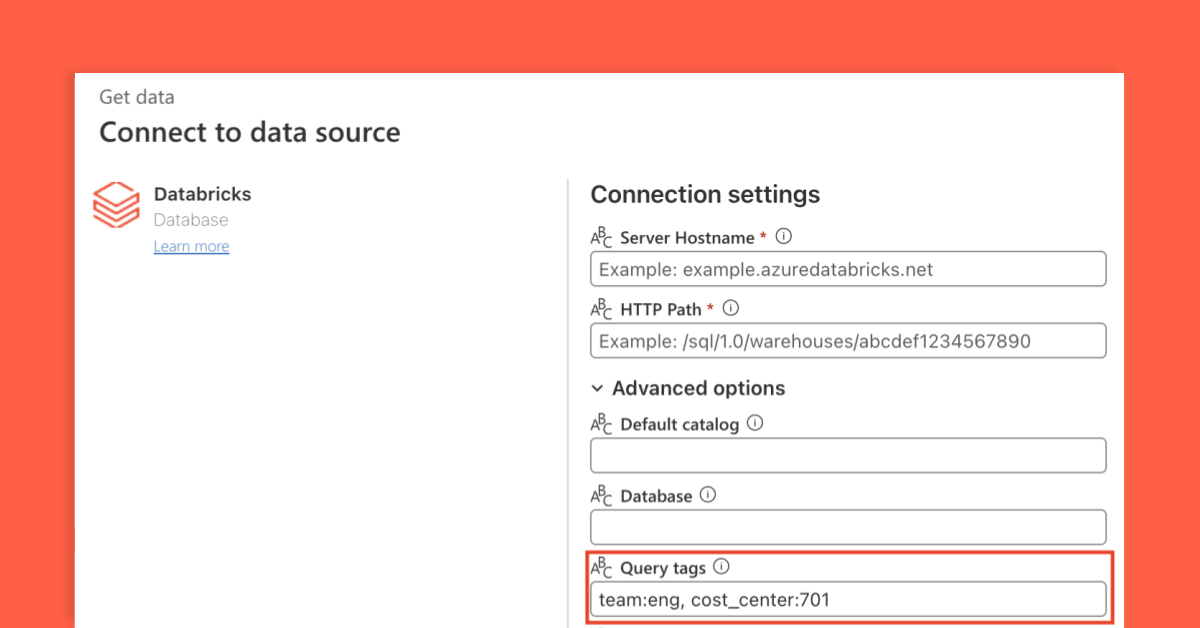This screenshot has height=628, width=1200.
Task: Click the Default catalog label
Action: (680, 424)
